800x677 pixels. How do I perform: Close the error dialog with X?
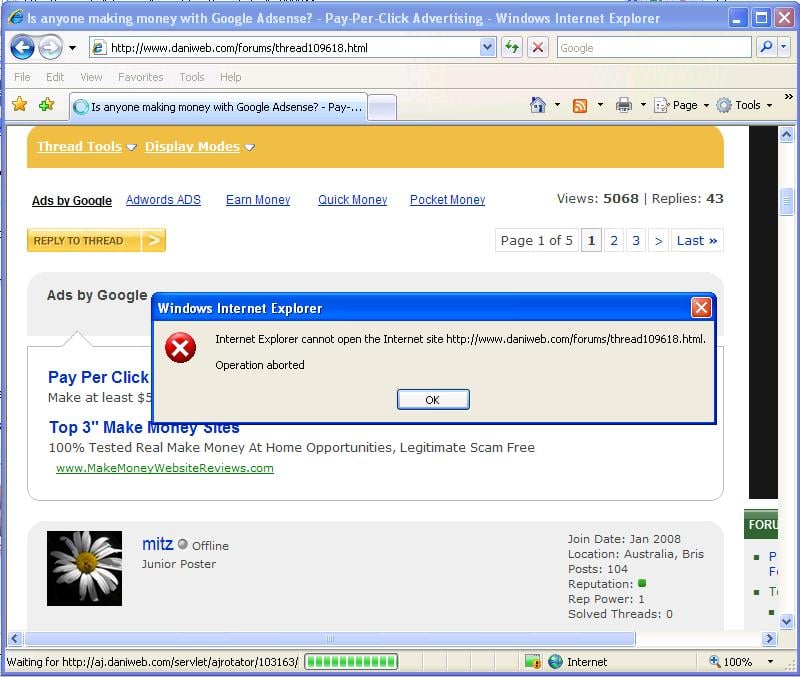pos(701,308)
